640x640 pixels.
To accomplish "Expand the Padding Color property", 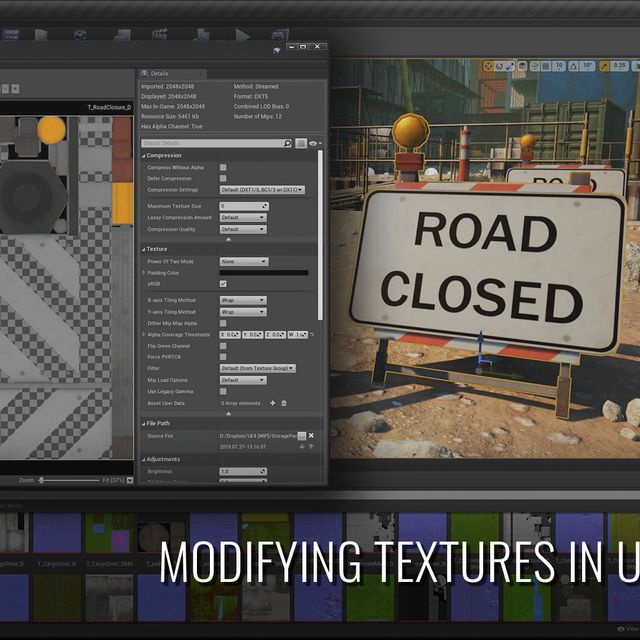I will [144, 273].
